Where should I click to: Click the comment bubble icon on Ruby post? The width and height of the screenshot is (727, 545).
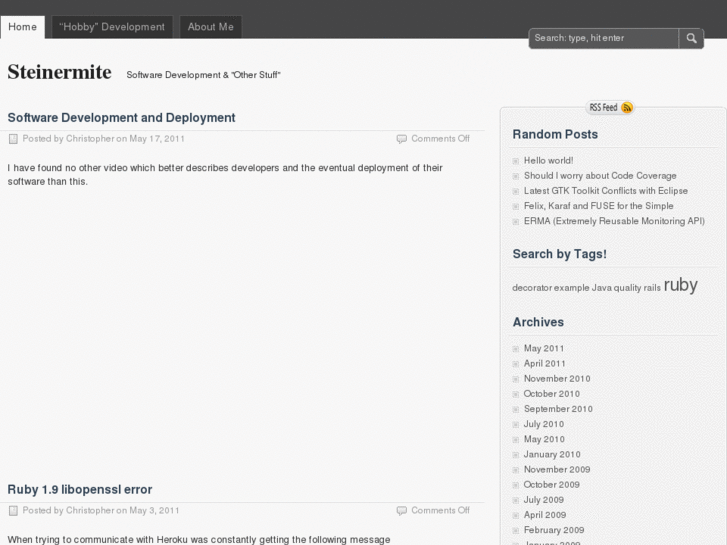click(402, 511)
